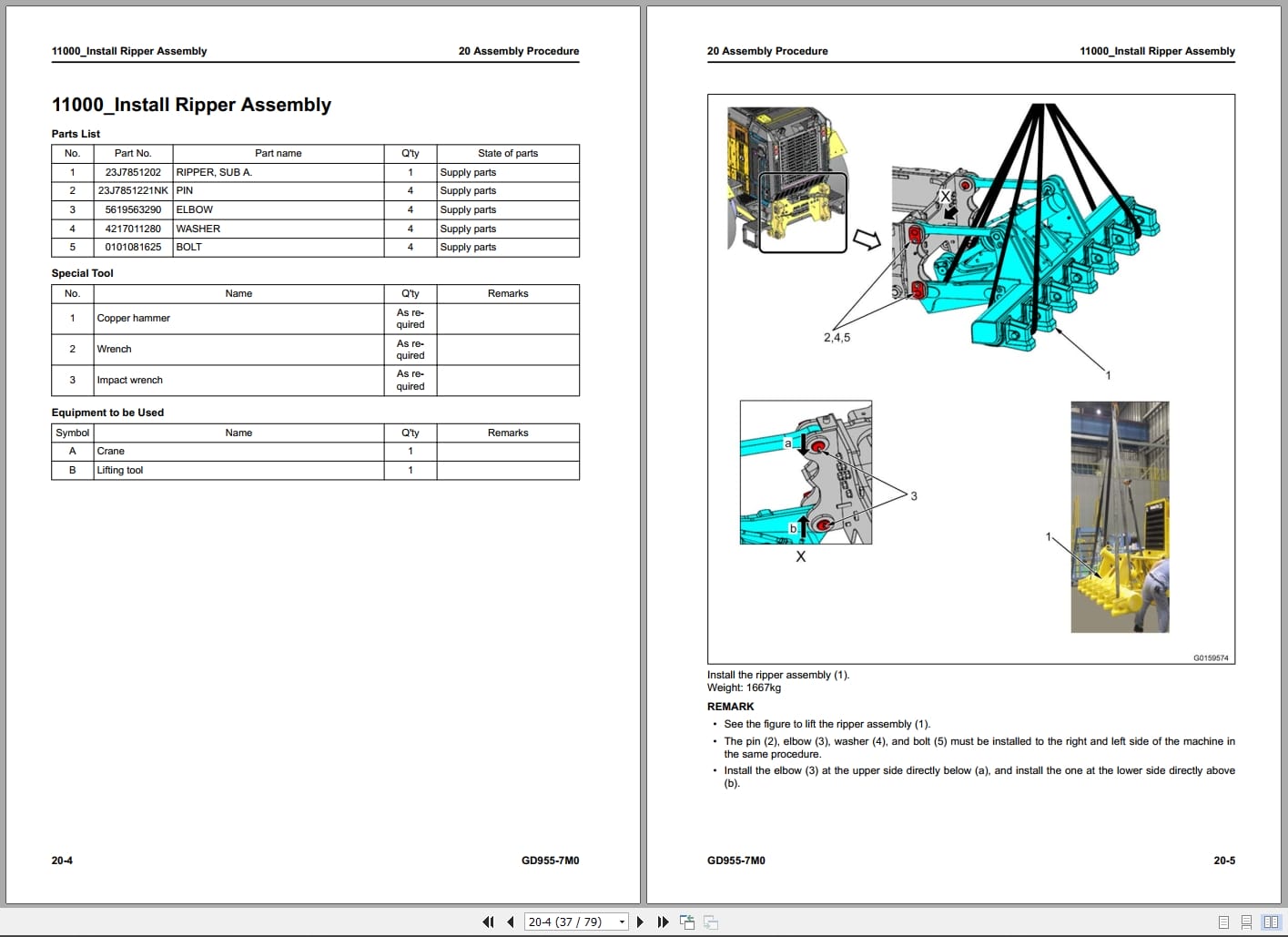
Task: Click the "Part name" column header
Action: tap(279, 153)
